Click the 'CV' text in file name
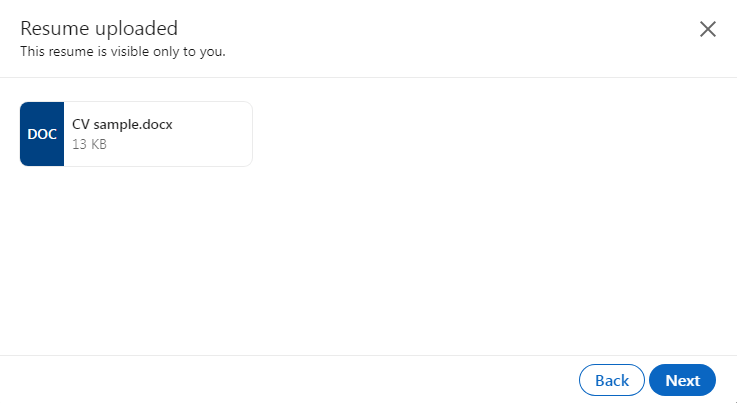Screen dimensions: 737x403 (x=80, y=125)
